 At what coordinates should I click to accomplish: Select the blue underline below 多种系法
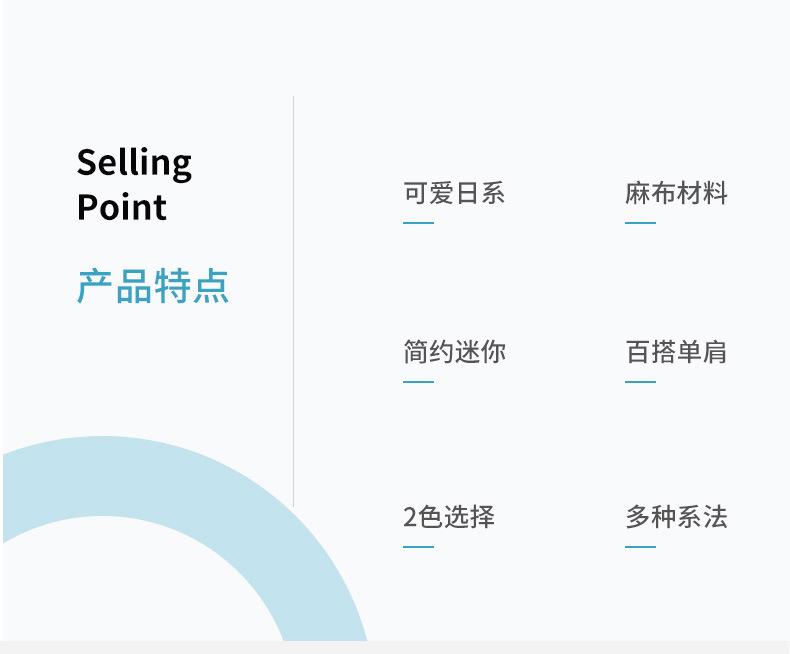(640, 547)
